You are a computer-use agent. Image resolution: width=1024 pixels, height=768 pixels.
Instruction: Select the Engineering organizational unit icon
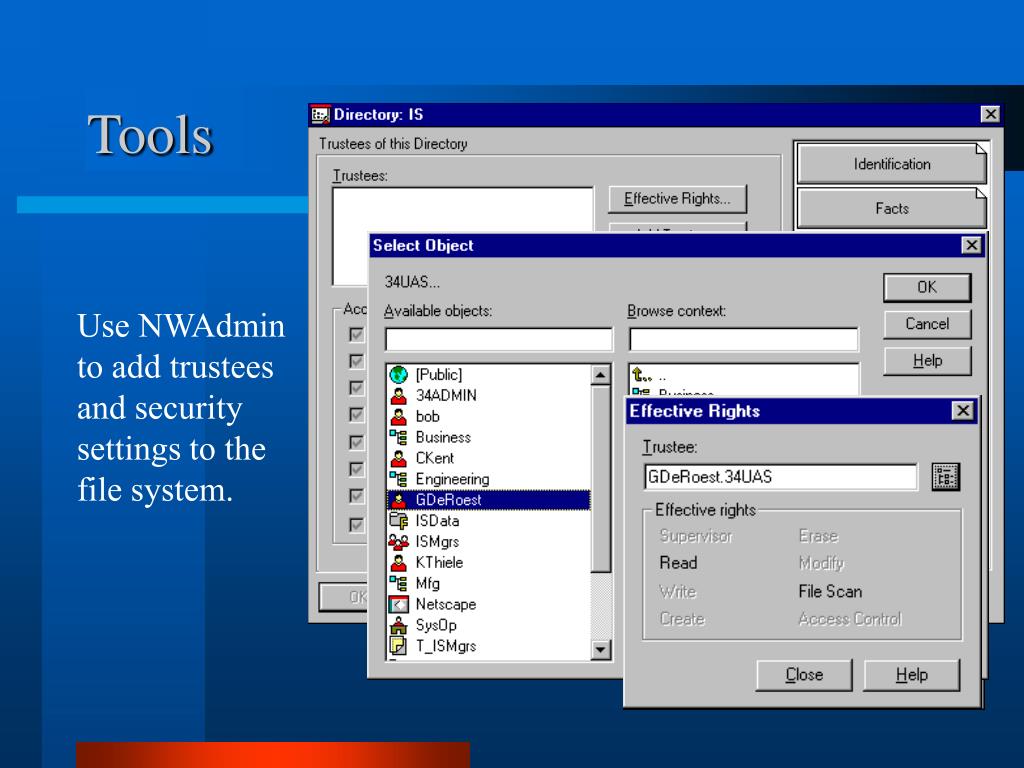point(398,479)
